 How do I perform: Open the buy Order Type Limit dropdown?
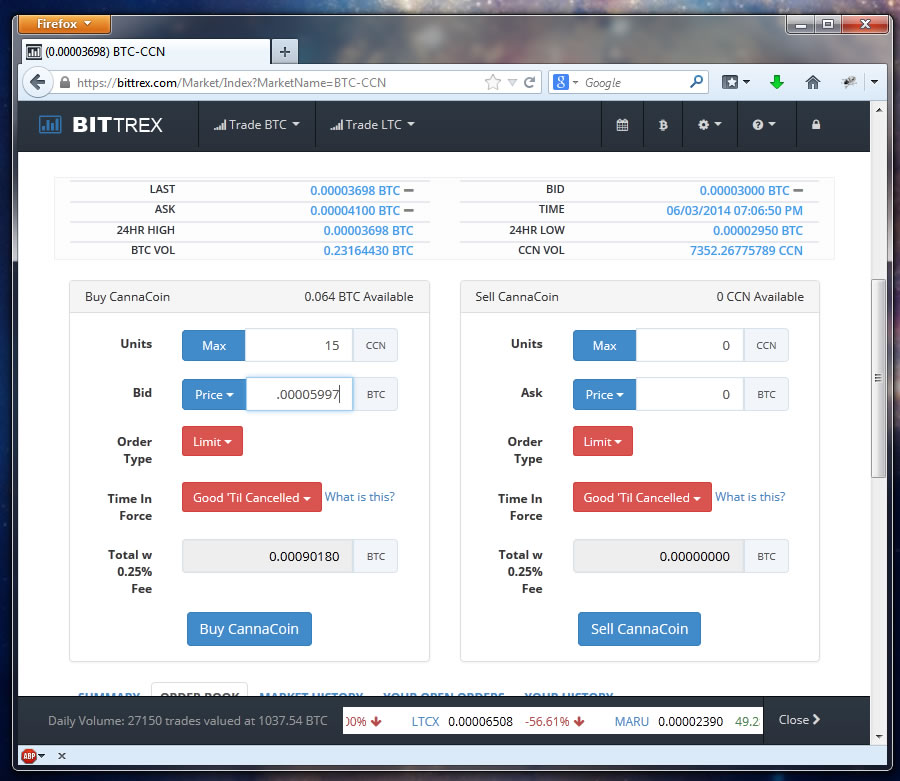click(x=212, y=441)
